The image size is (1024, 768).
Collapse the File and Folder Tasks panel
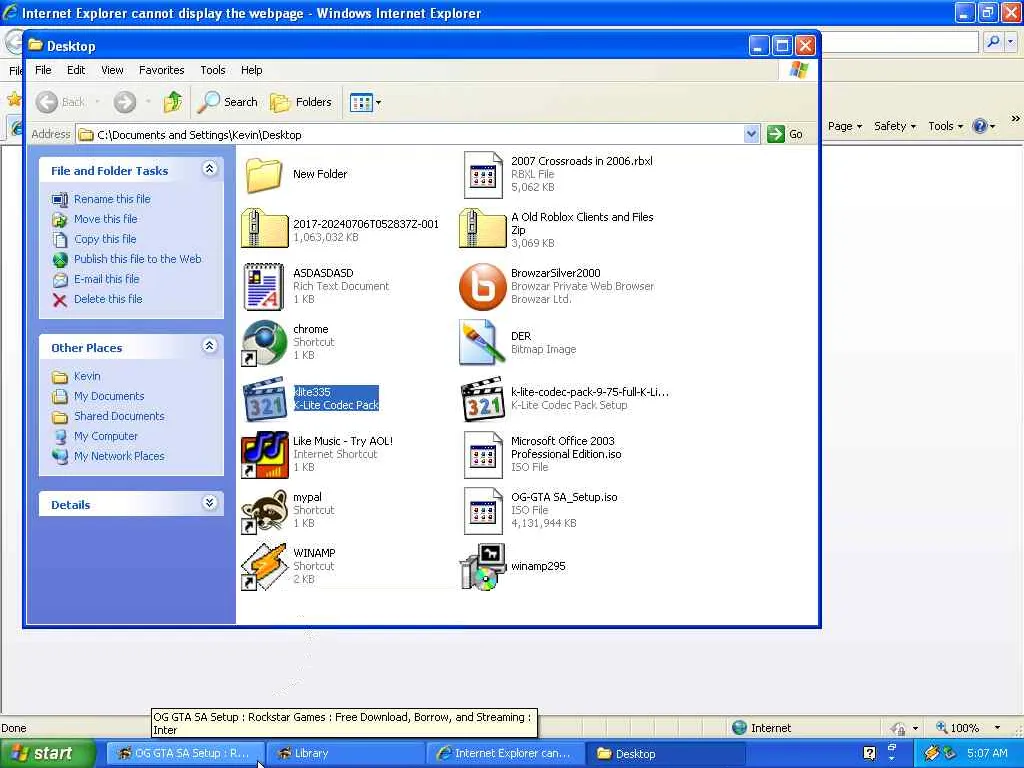[x=210, y=169]
